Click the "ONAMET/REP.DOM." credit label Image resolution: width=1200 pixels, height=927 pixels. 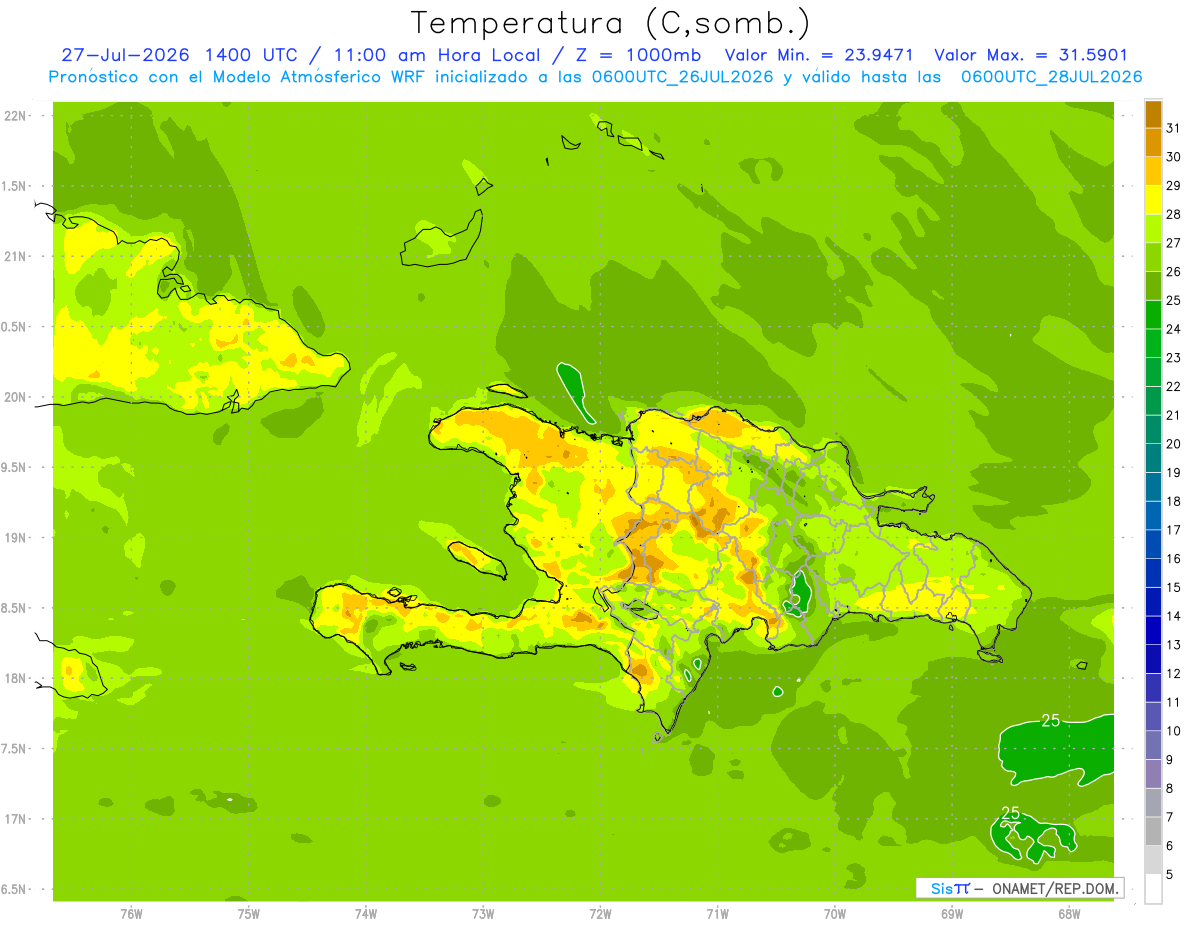pos(1056,888)
